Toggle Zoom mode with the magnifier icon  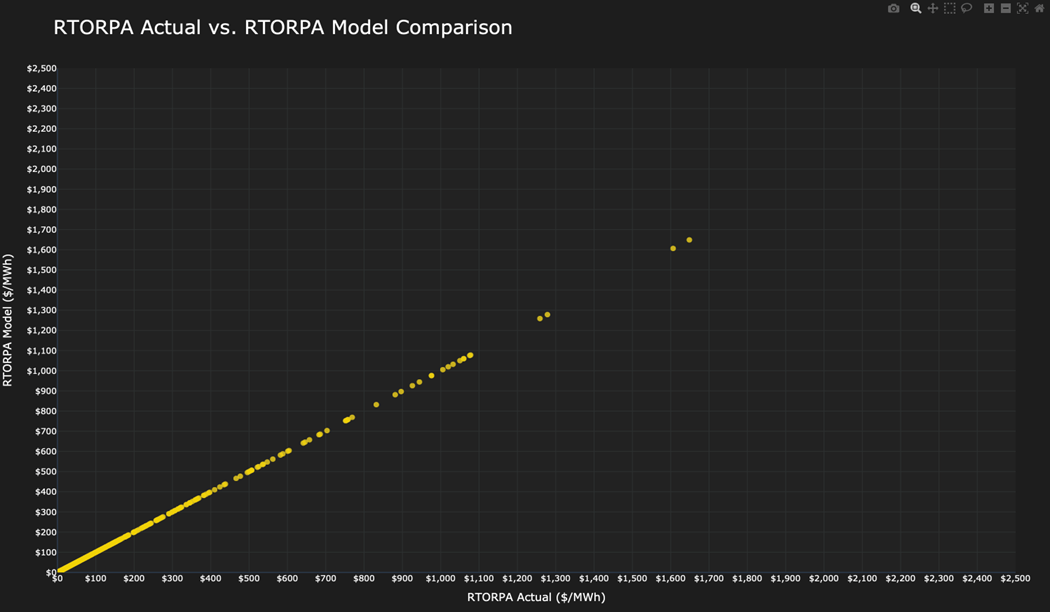click(x=915, y=8)
